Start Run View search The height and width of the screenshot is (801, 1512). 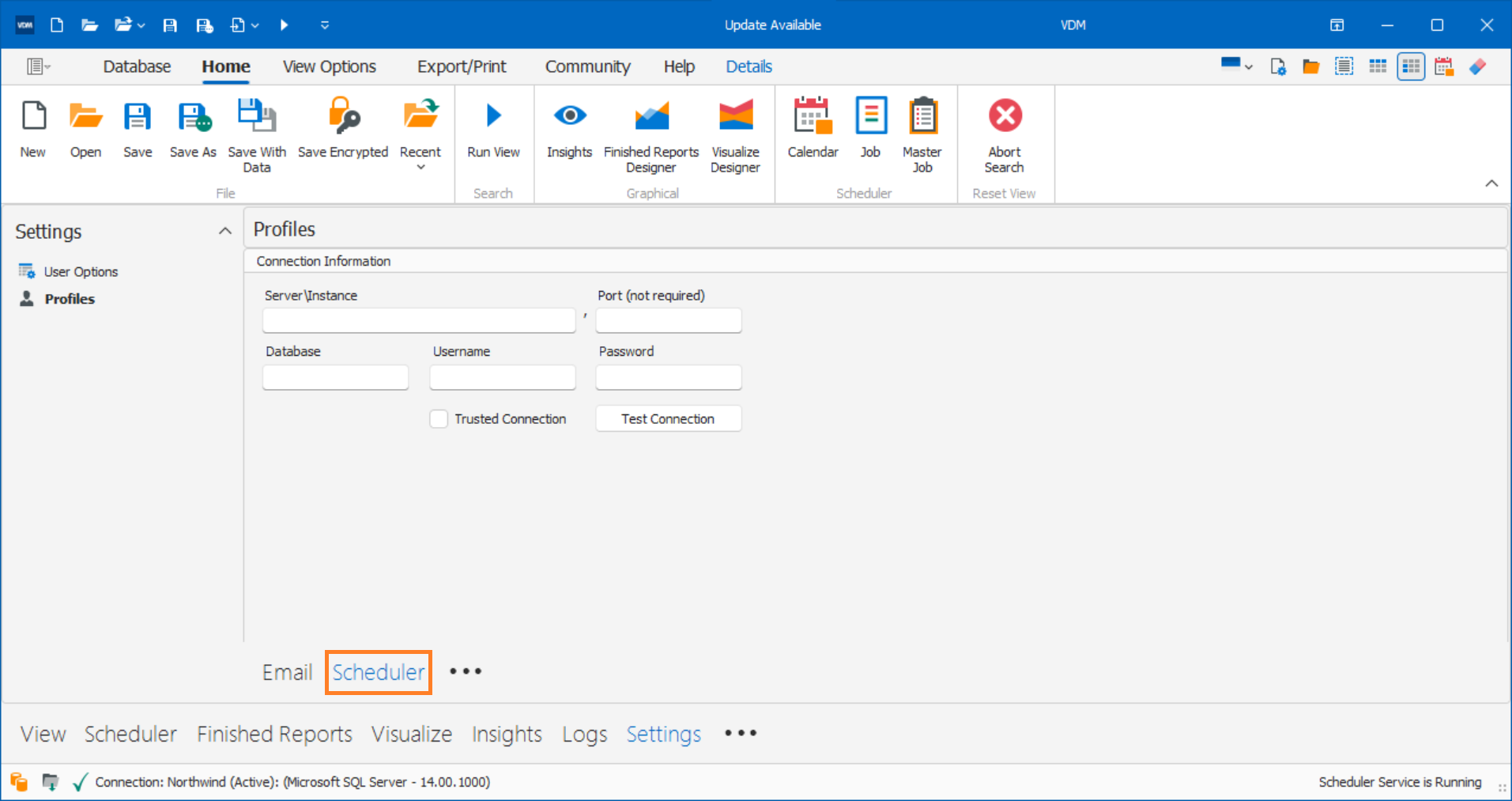(493, 129)
